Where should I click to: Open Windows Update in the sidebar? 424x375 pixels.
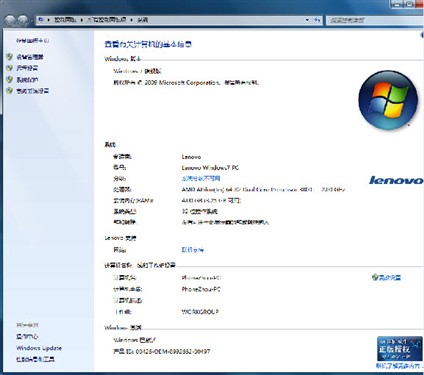[x=39, y=348]
